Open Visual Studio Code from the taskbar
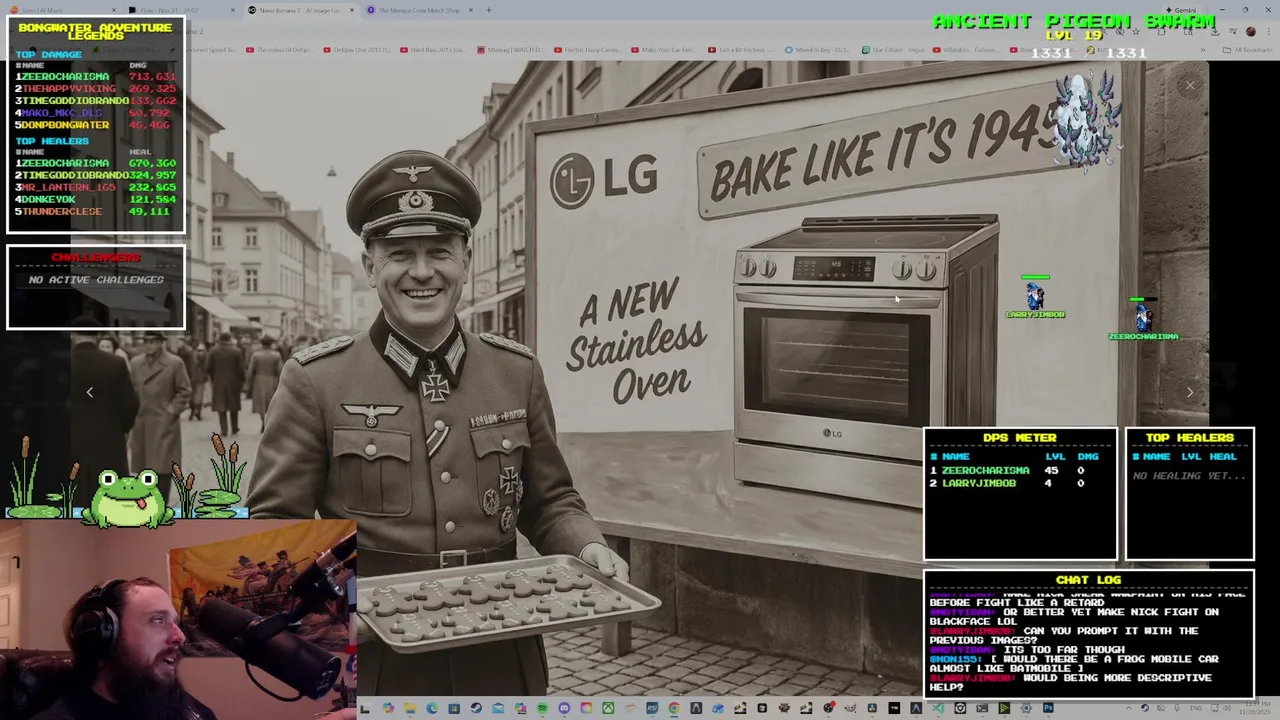Screen dimensions: 1280x720 pos(938,708)
